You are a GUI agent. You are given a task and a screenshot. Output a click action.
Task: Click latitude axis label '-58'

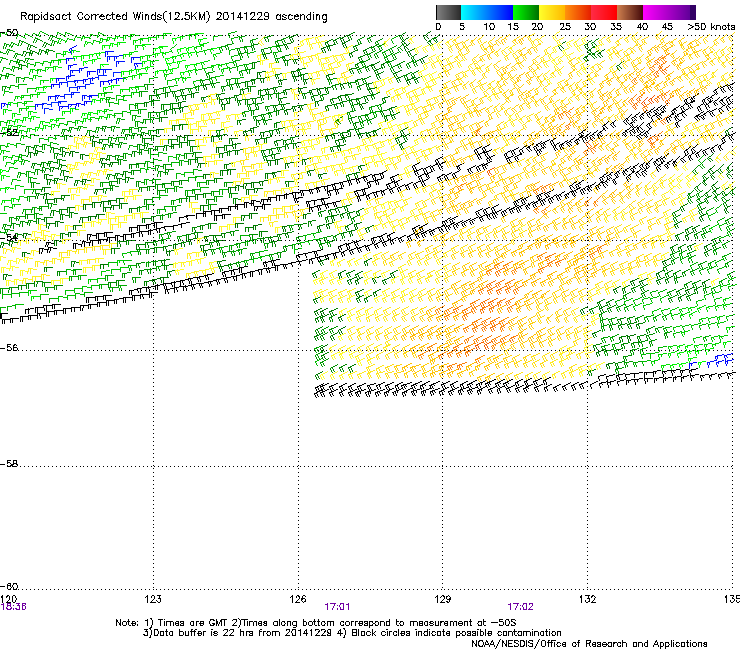pos(9,464)
